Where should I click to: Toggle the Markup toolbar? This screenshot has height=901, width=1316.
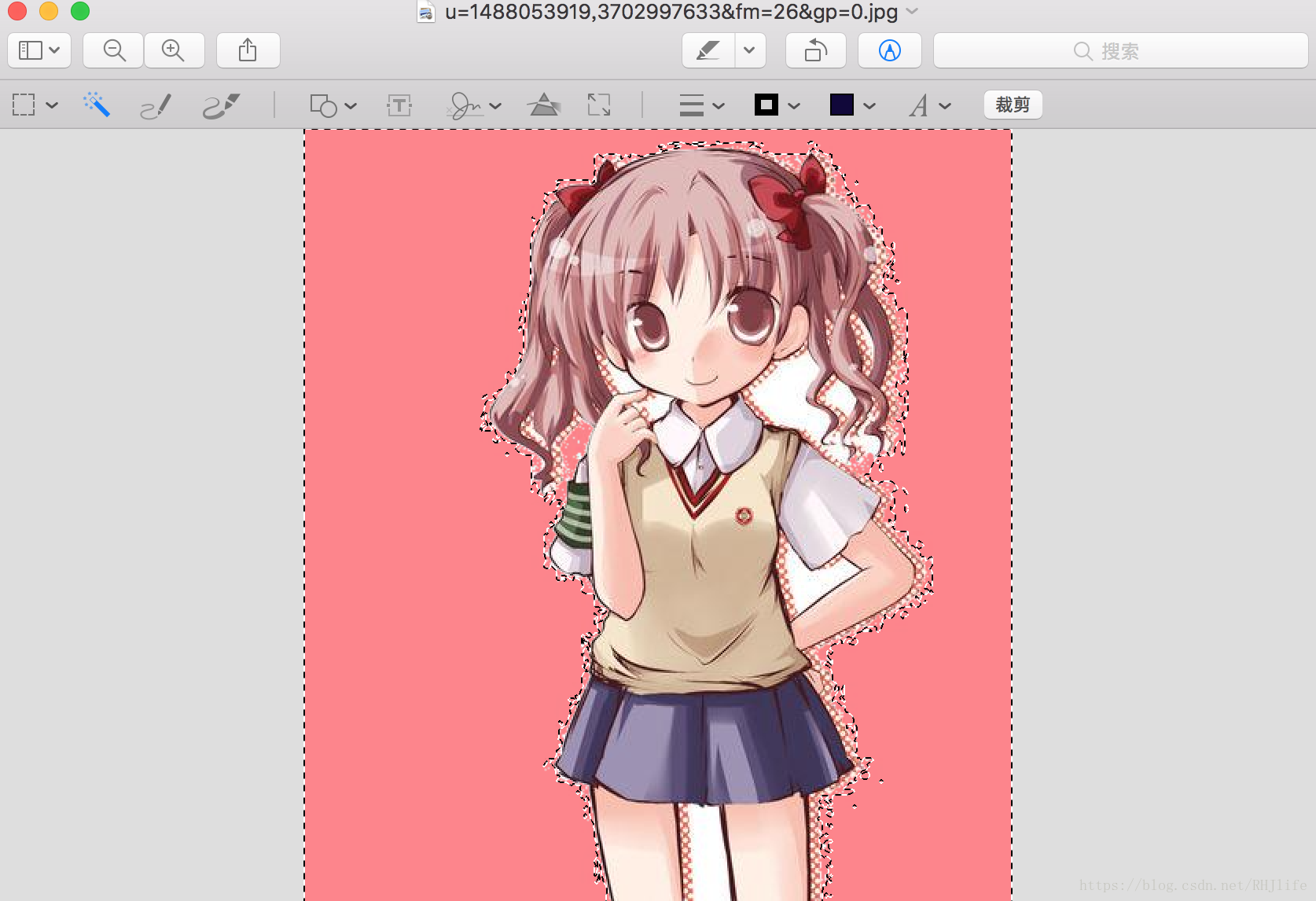889,51
